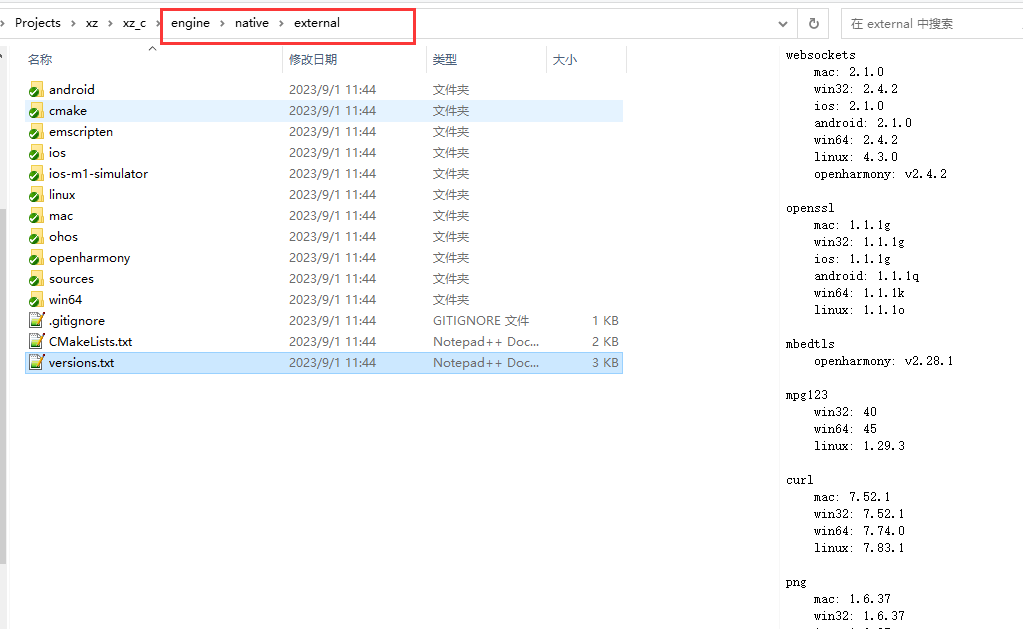
Task: Select the linux folder icon
Action: point(36,195)
